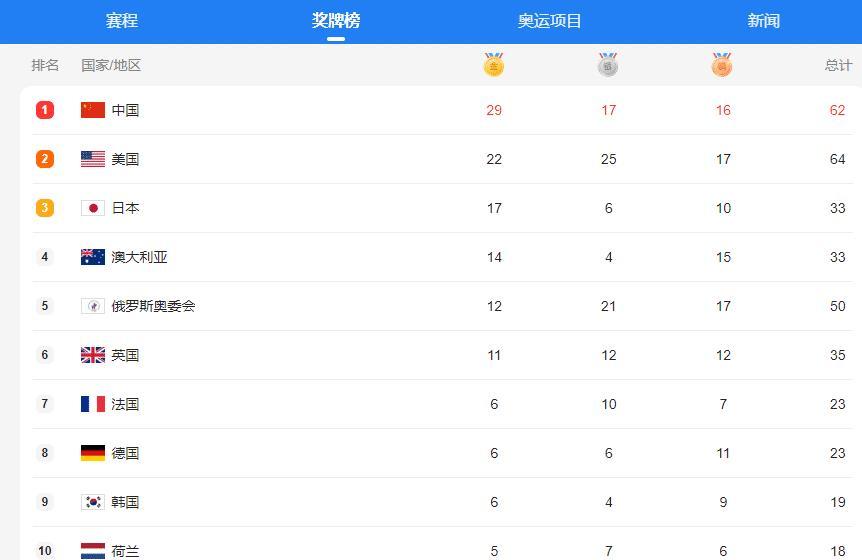Screen dimensions: 862x560
Task: Click the United States flag icon
Action: [x=93, y=159]
